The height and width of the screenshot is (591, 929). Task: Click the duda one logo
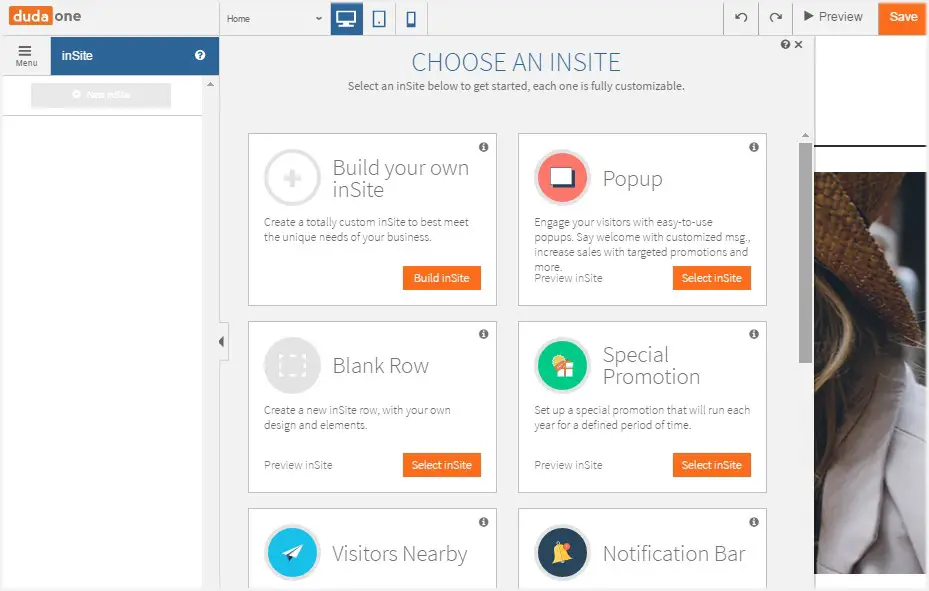tap(45, 16)
